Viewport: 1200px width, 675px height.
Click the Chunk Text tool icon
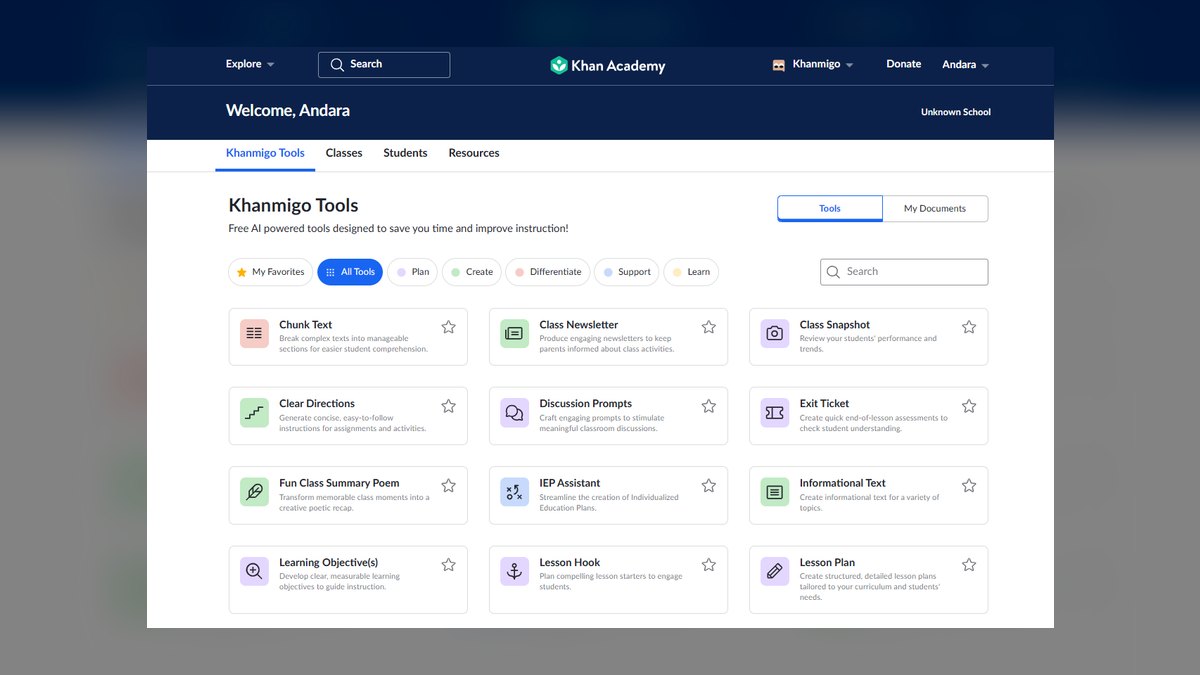pos(254,333)
